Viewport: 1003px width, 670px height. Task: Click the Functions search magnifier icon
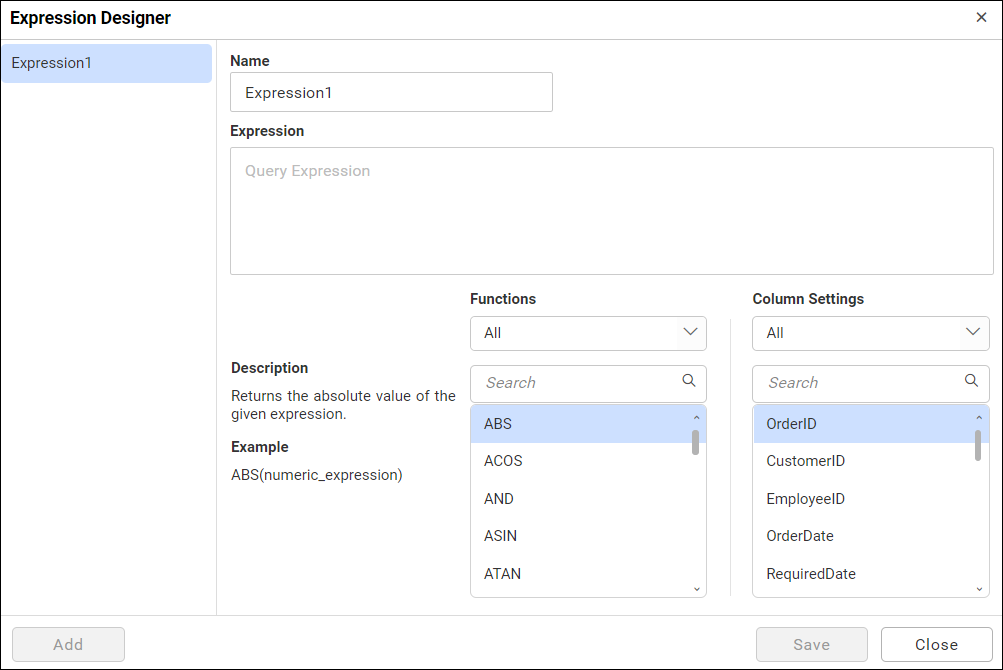pos(688,381)
